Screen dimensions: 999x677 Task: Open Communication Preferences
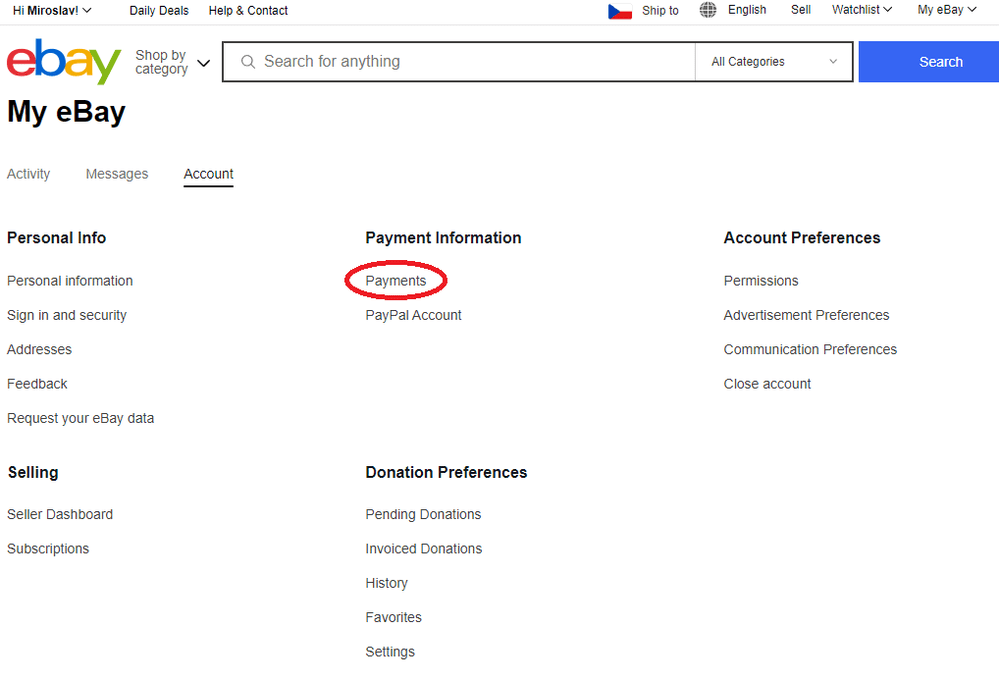[810, 350]
